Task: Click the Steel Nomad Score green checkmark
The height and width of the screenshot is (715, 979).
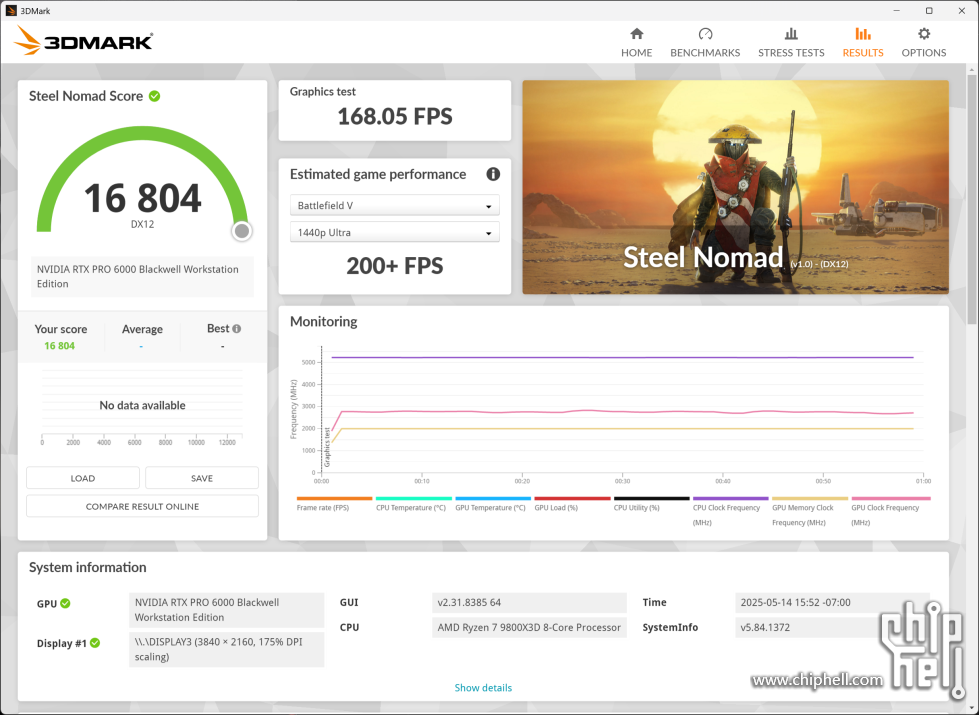Action: (154, 96)
